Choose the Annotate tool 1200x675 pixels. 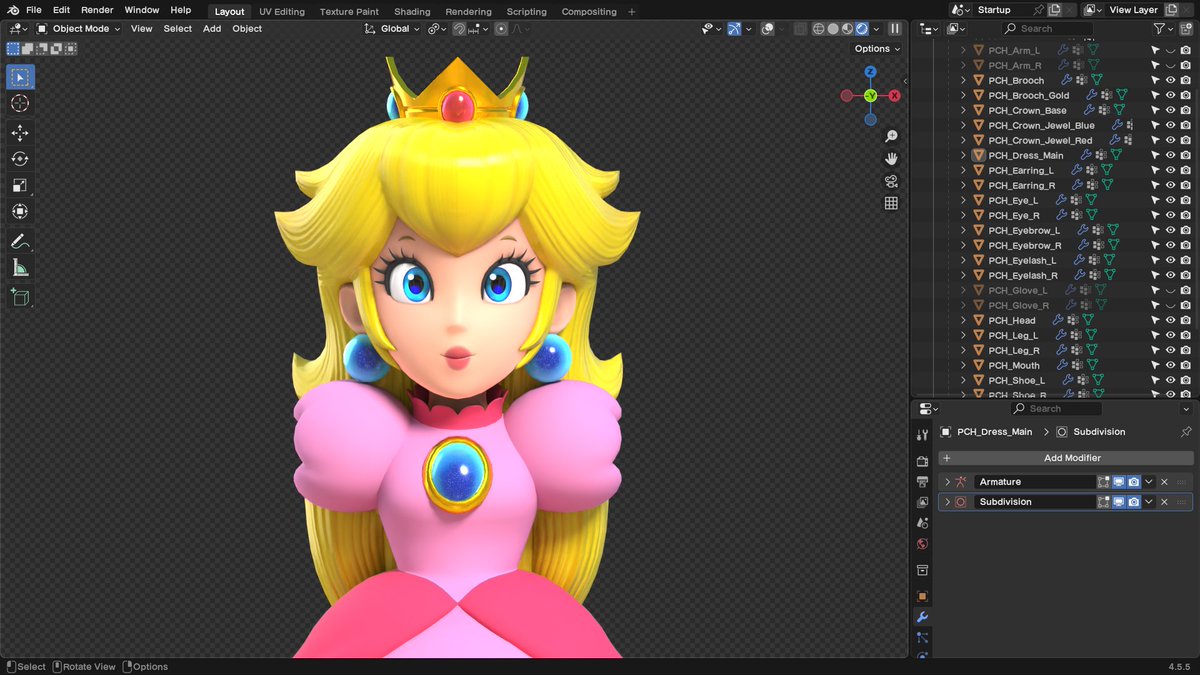(20, 241)
